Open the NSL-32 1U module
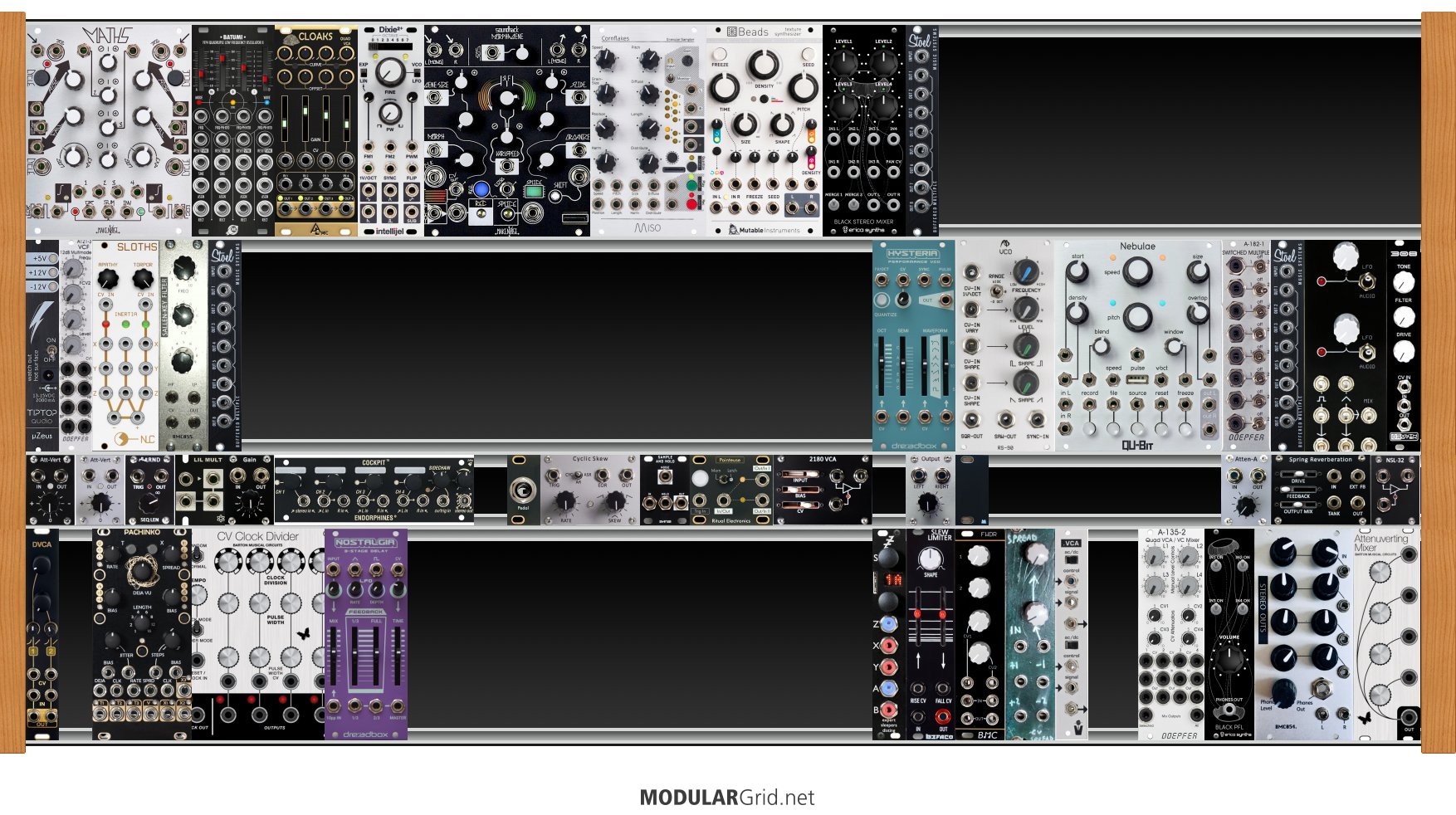Screen dimensions: 1456x815 [x=1395, y=490]
